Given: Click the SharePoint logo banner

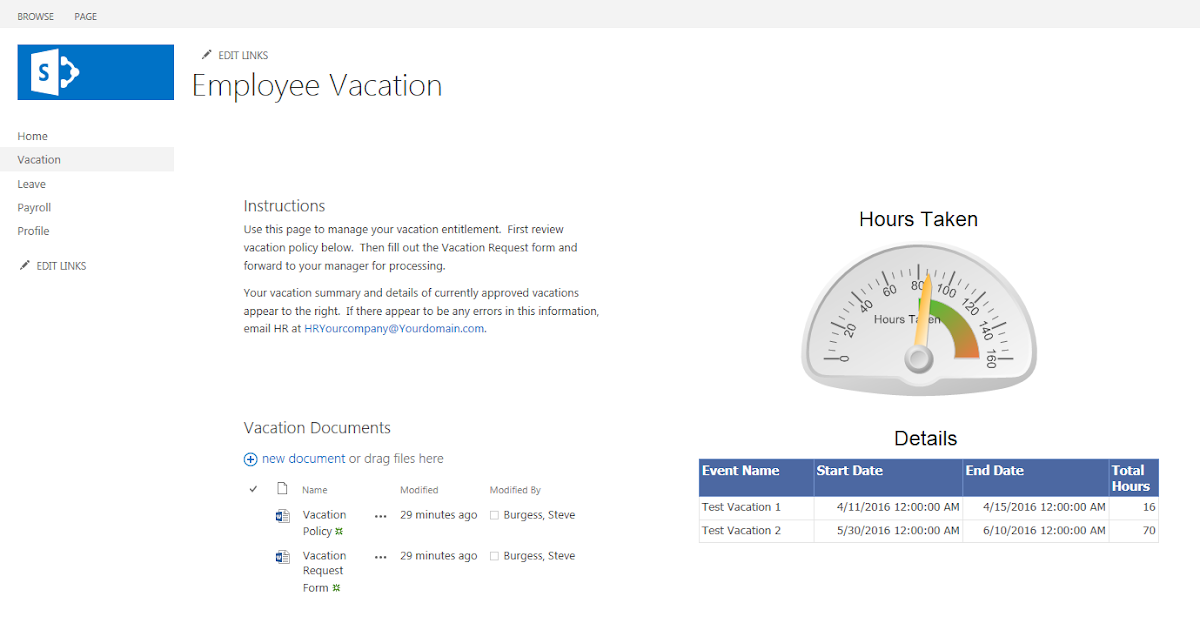Looking at the screenshot, I should (95, 72).
